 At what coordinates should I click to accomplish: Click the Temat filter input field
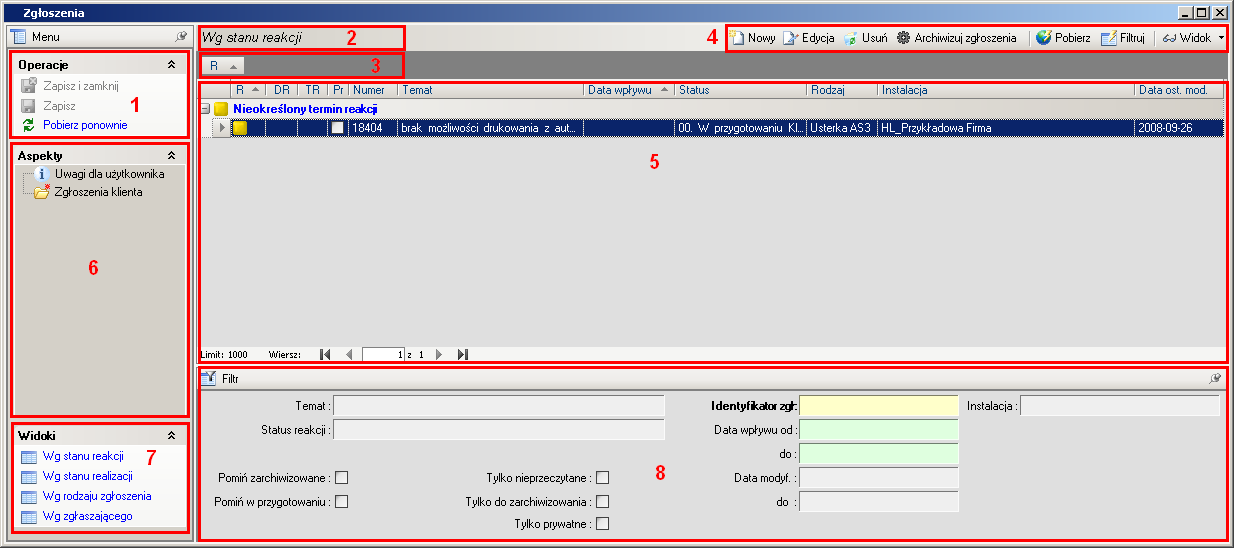click(499, 405)
